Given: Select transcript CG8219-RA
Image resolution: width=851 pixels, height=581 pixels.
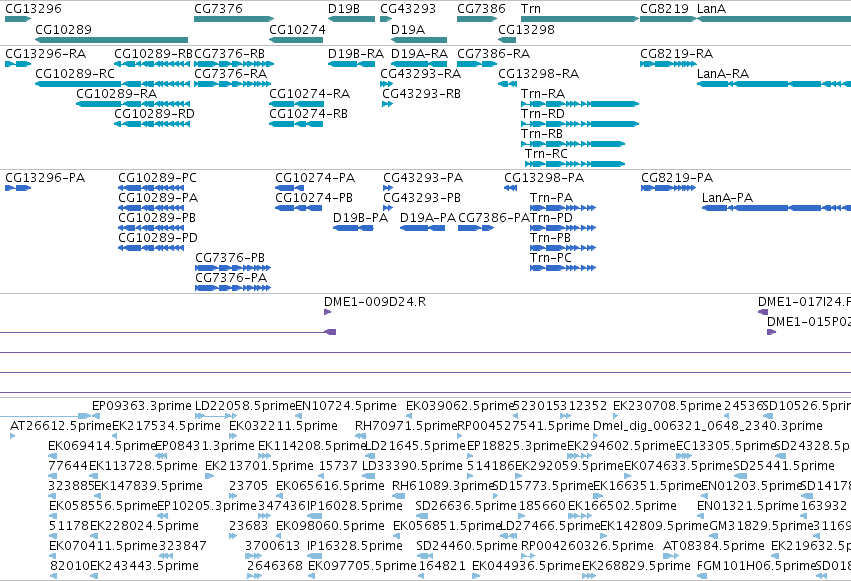Looking at the screenshot, I should click(668, 64).
